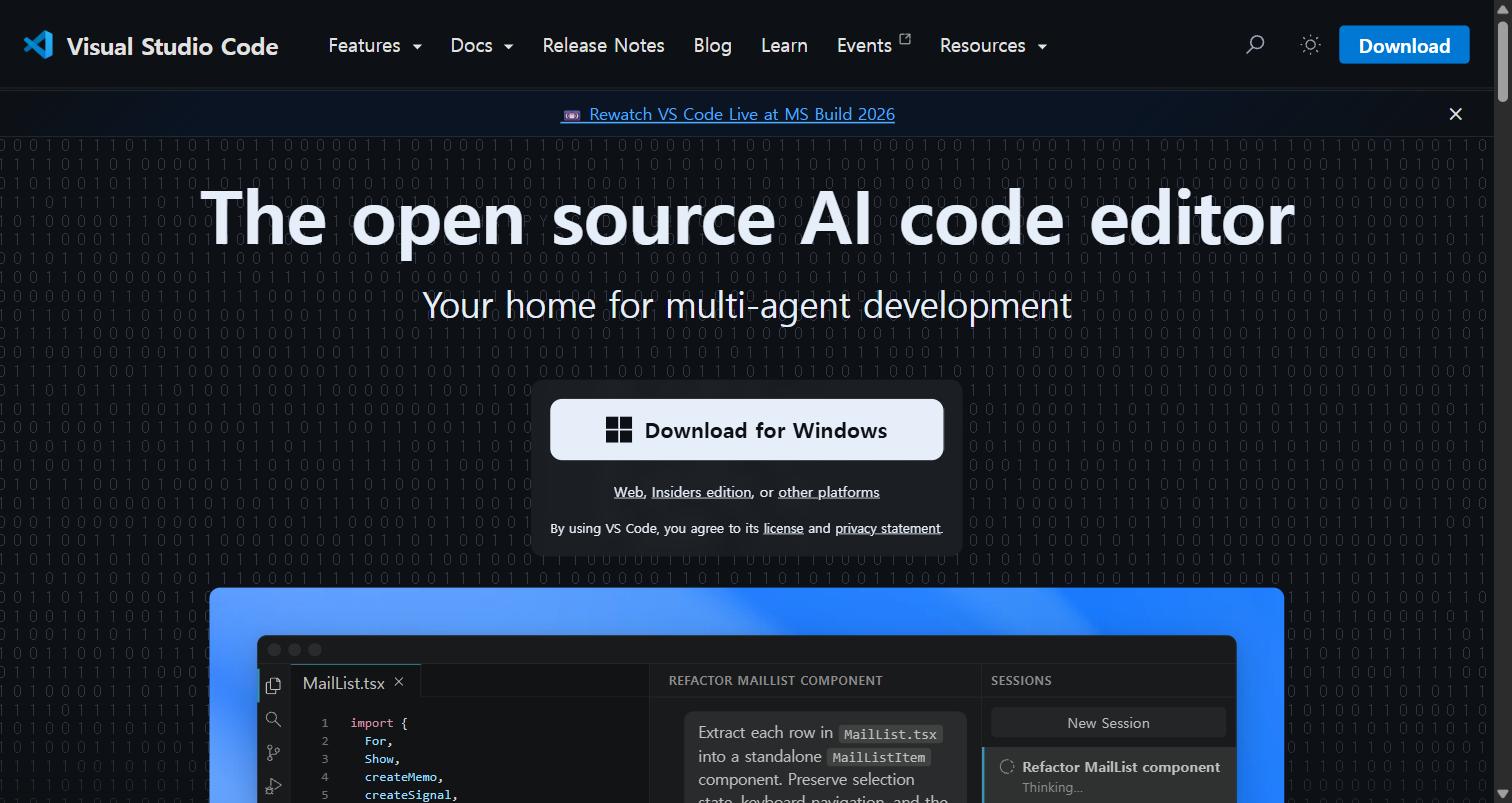Open the other platforms link
Screen dimensions: 1512x803
829,492
